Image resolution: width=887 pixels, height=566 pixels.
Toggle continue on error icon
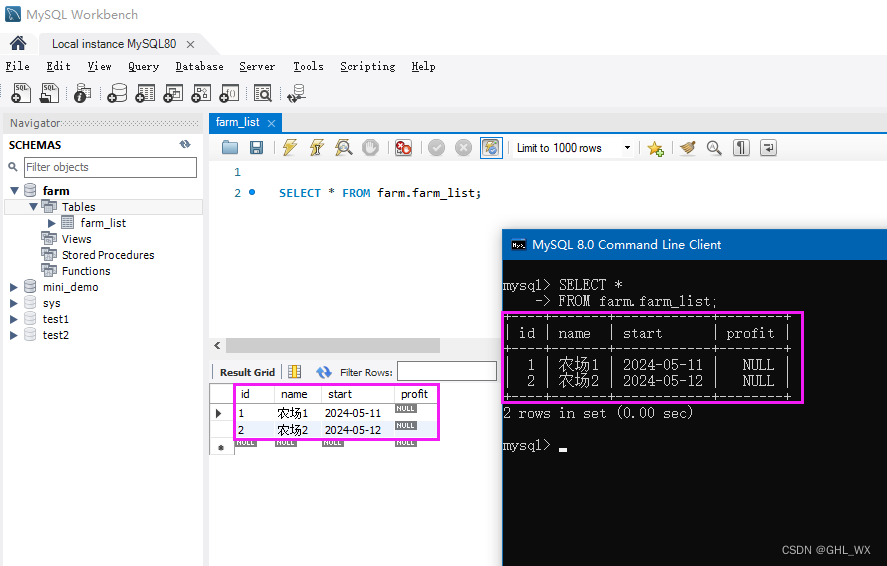(403, 148)
